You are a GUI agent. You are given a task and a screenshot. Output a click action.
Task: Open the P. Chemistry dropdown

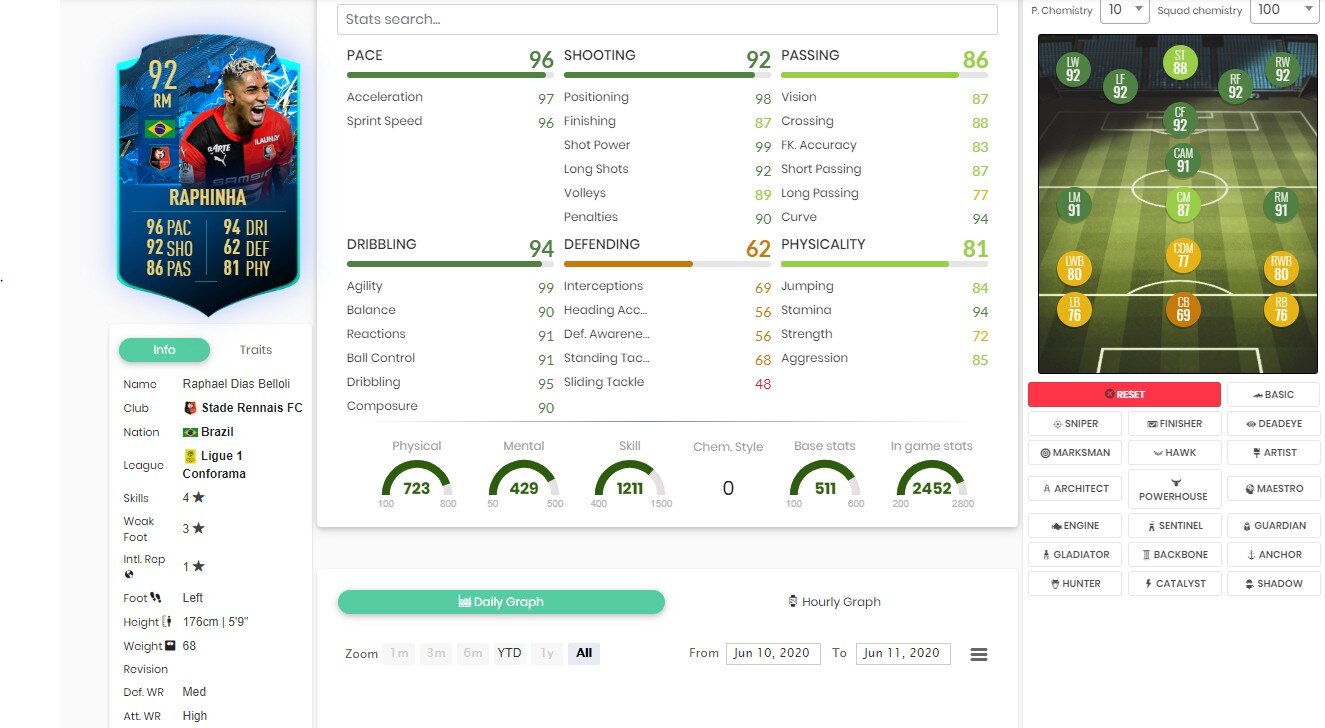coord(1125,10)
